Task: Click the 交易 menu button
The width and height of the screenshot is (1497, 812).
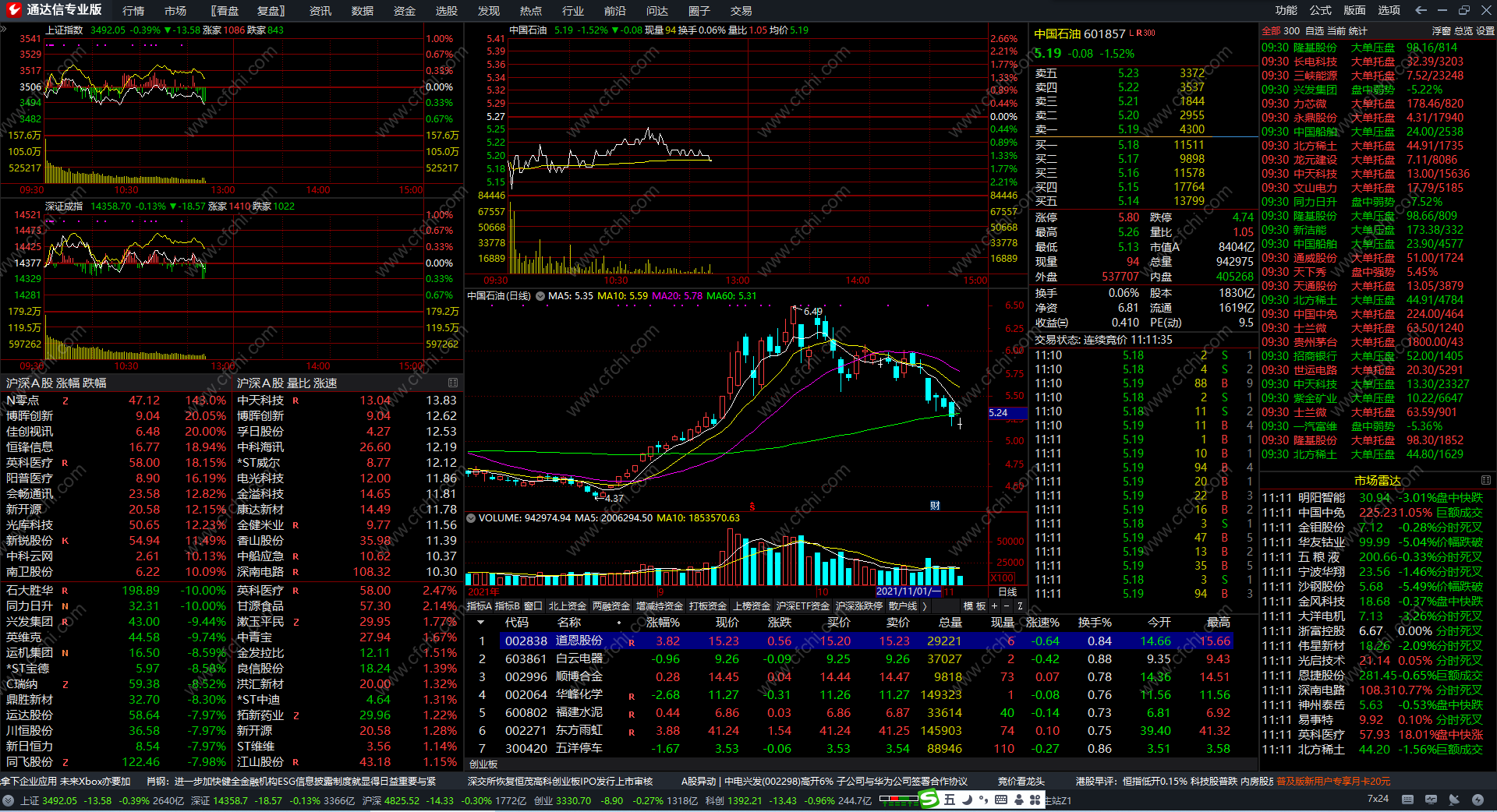Action: pyautogui.click(x=741, y=11)
